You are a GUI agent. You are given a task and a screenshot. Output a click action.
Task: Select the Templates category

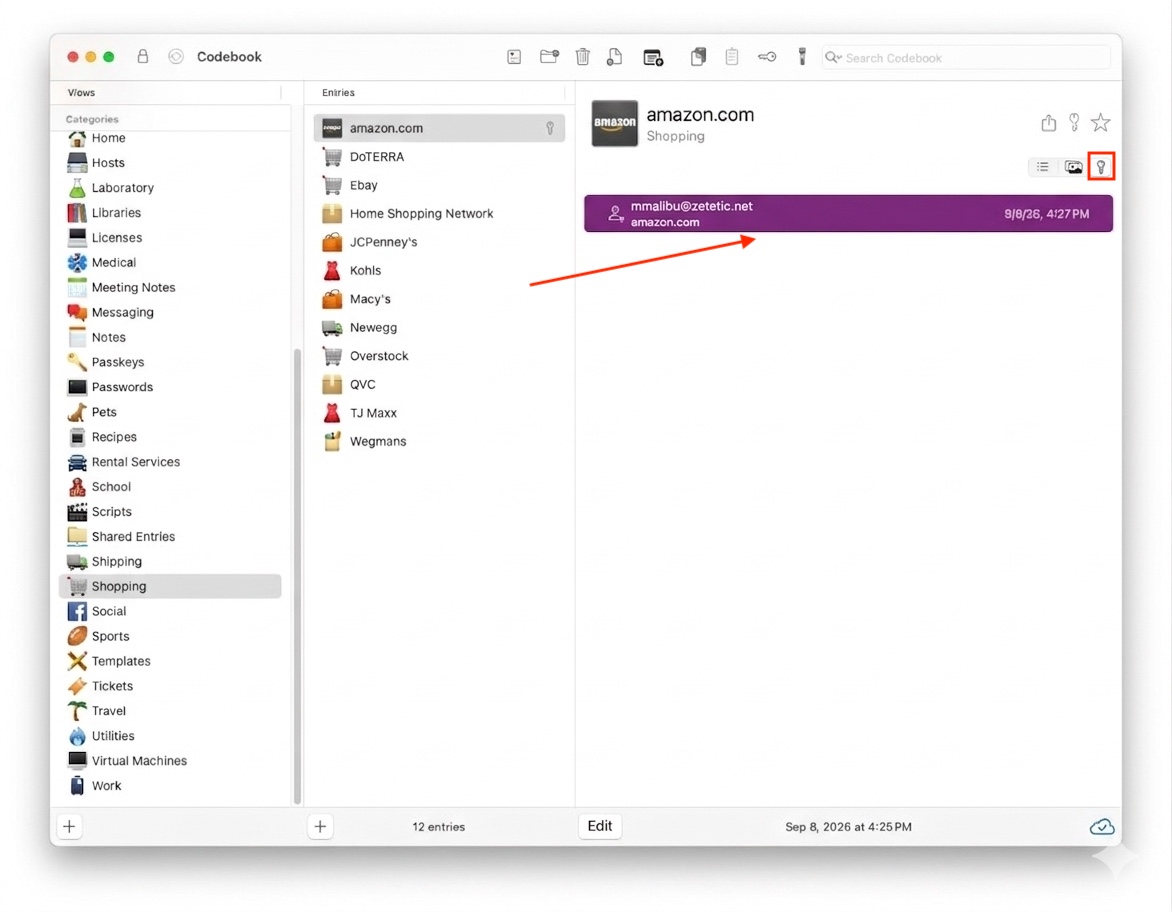170,662
